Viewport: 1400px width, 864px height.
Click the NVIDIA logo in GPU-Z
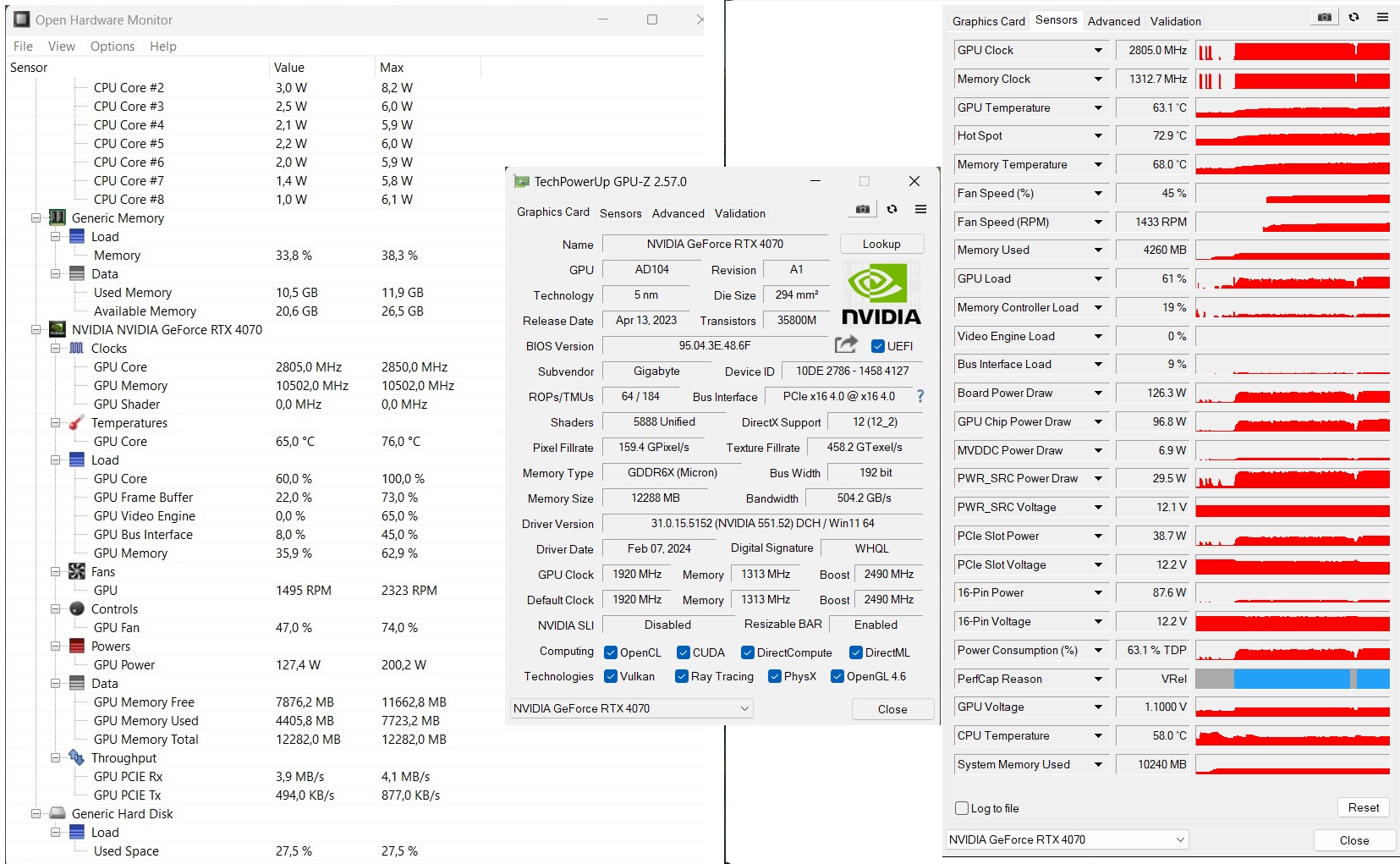coord(881,294)
